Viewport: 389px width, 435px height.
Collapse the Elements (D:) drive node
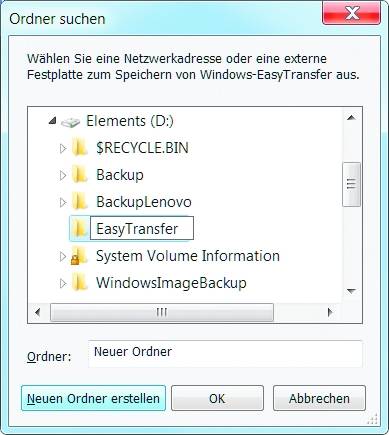point(52,121)
